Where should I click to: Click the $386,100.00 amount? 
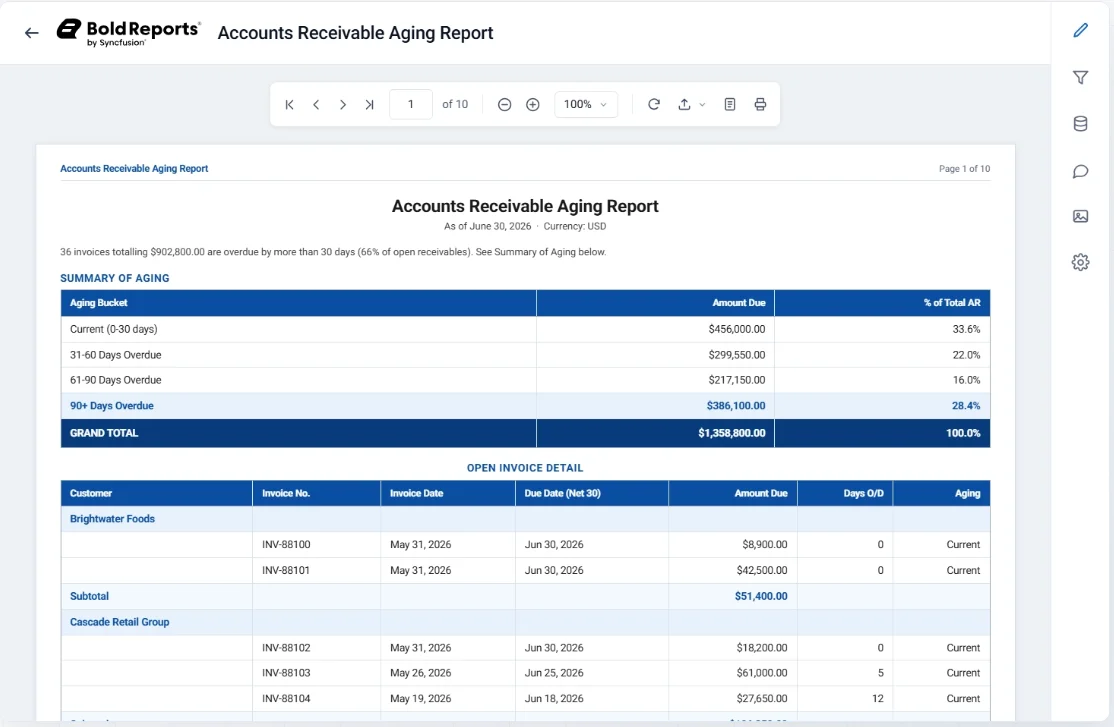click(x=736, y=406)
